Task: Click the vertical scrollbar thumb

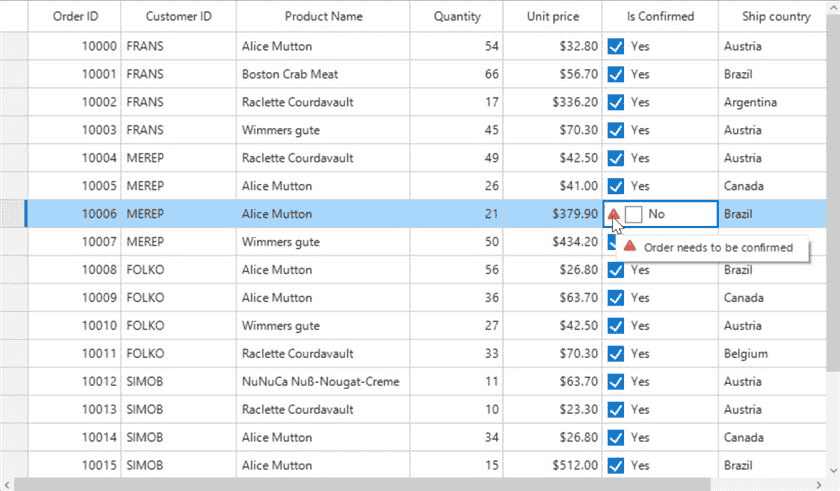Action: click(x=834, y=193)
